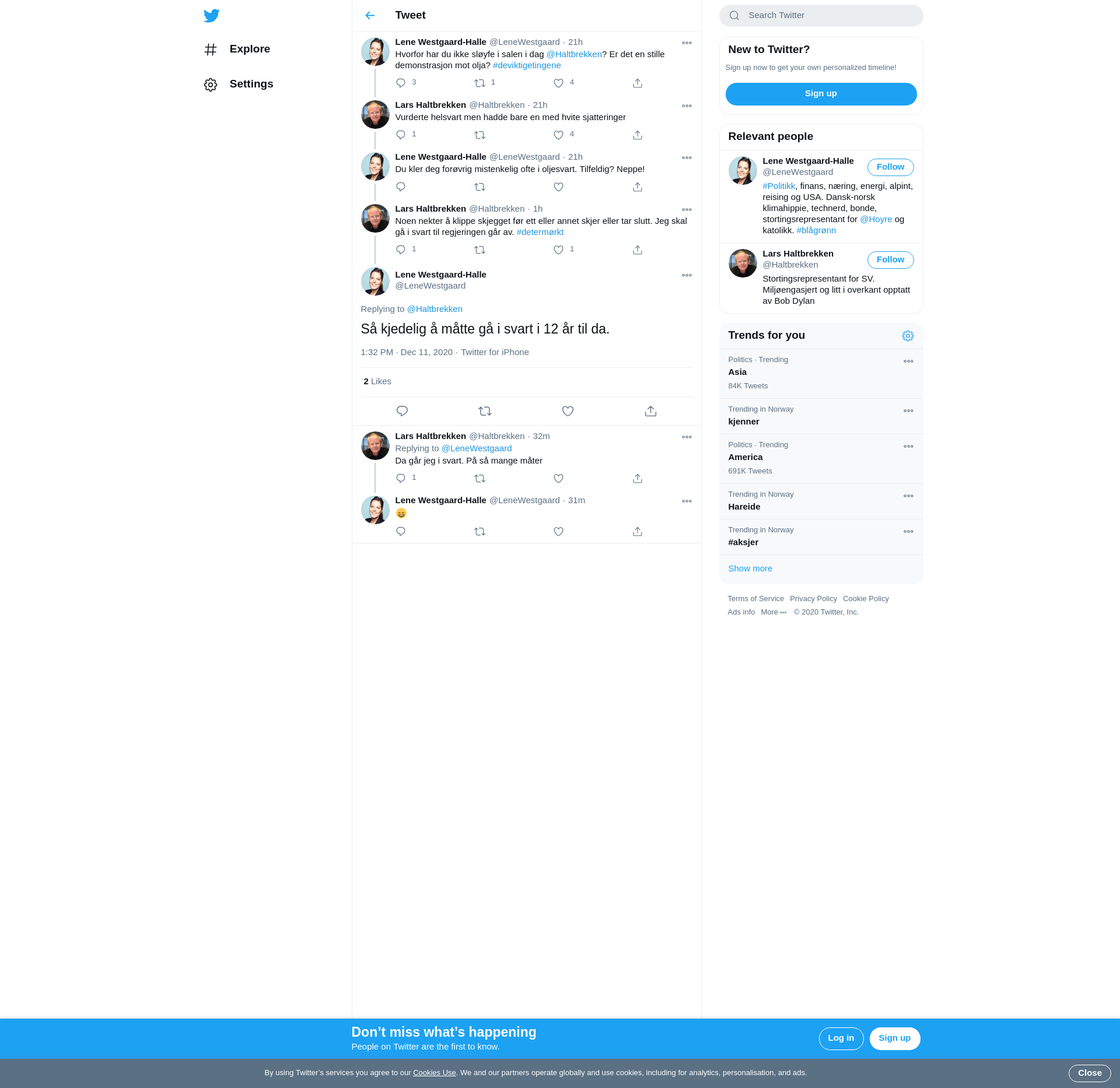
Task: Show more trends
Action: (750, 568)
